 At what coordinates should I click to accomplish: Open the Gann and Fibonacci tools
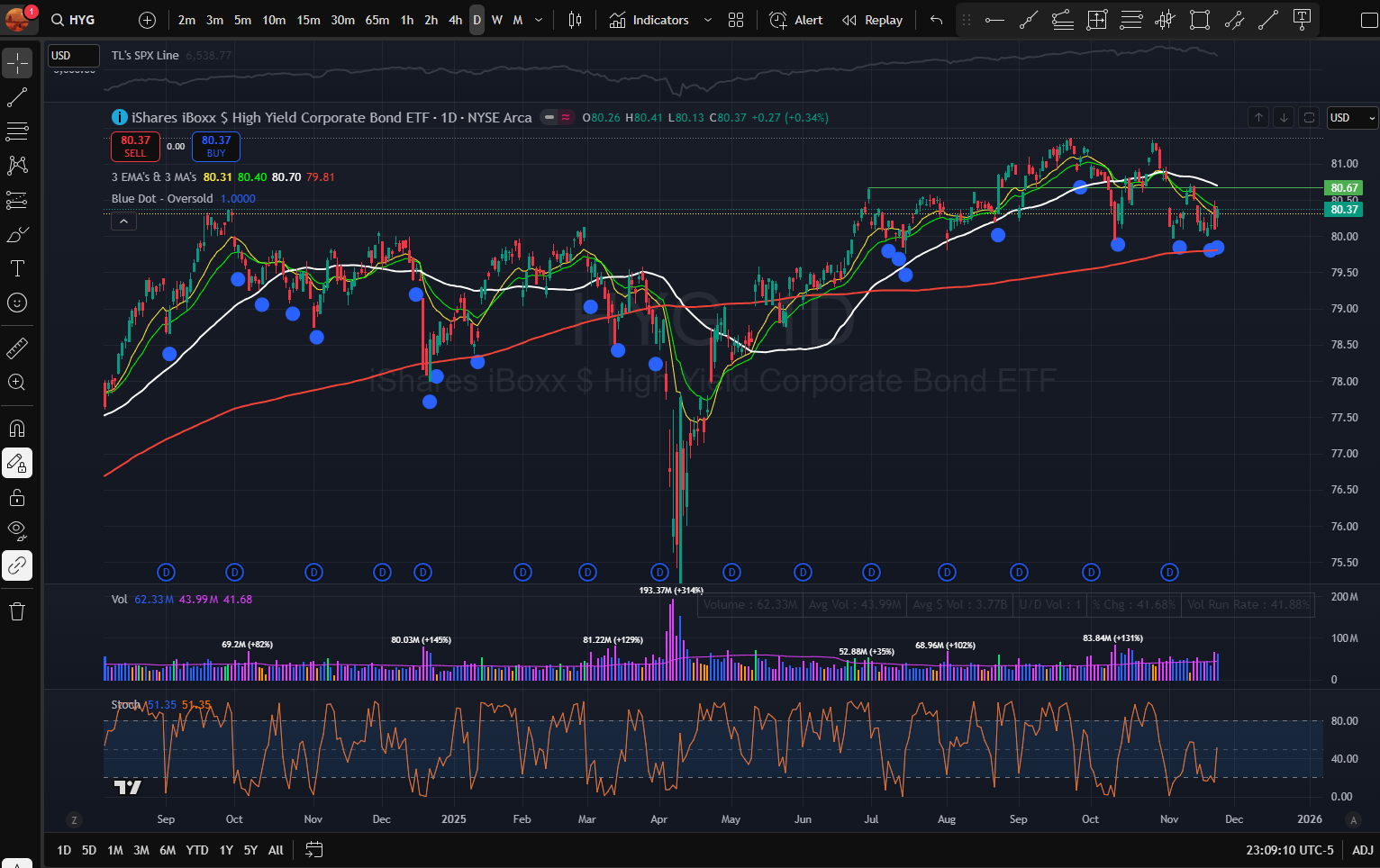[x=17, y=131]
